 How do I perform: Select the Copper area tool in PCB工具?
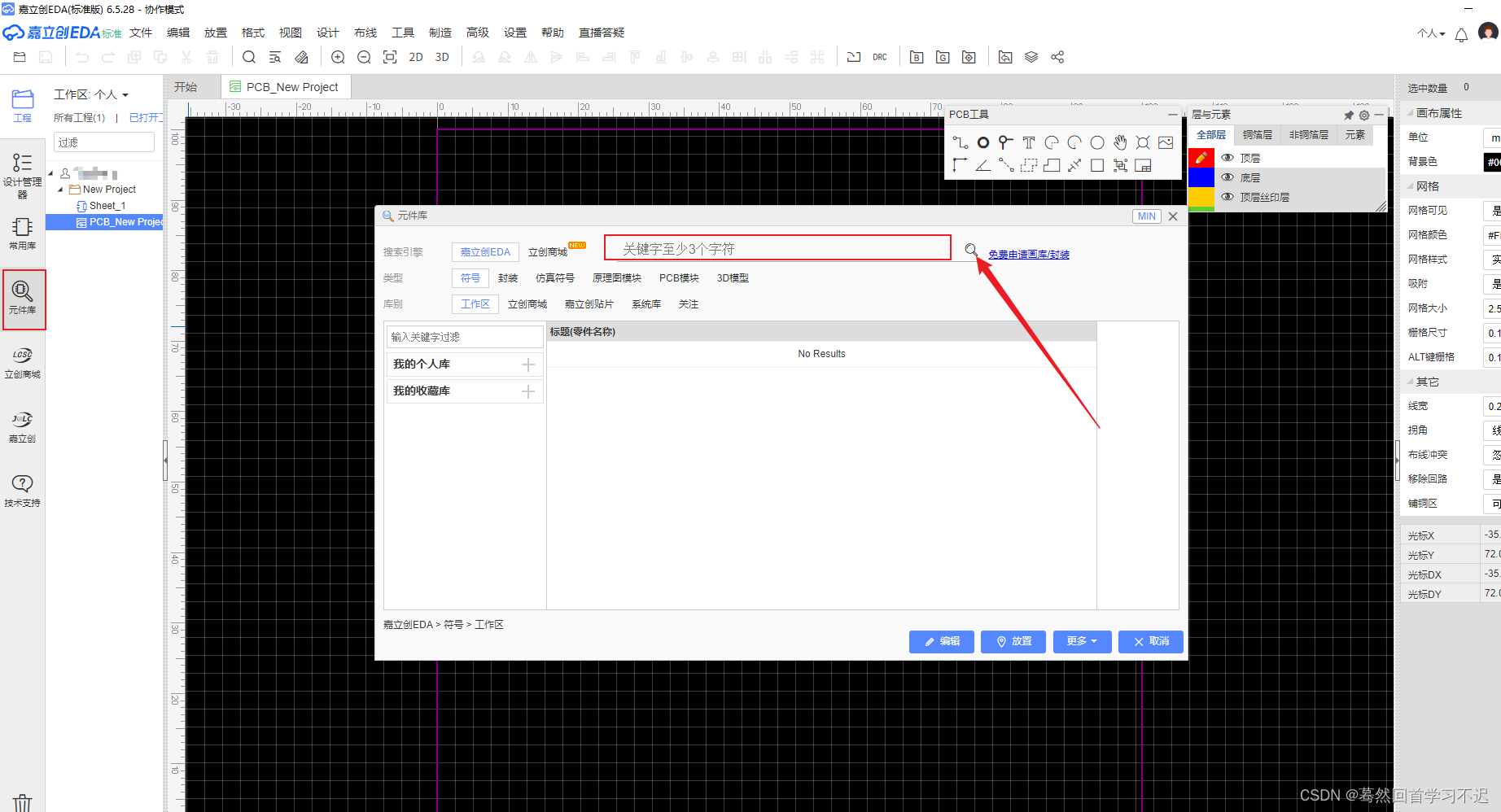point(1029,165)
